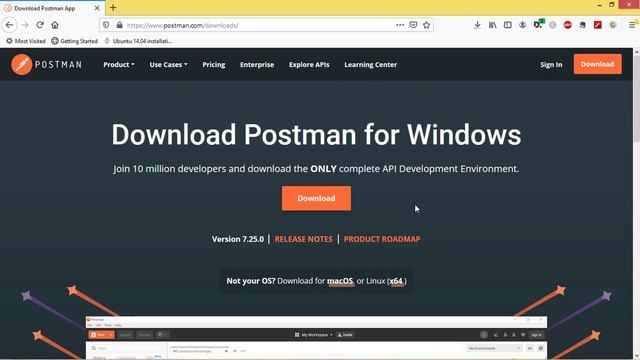Open the Getting Started bookmark

(x=74, y=41)
